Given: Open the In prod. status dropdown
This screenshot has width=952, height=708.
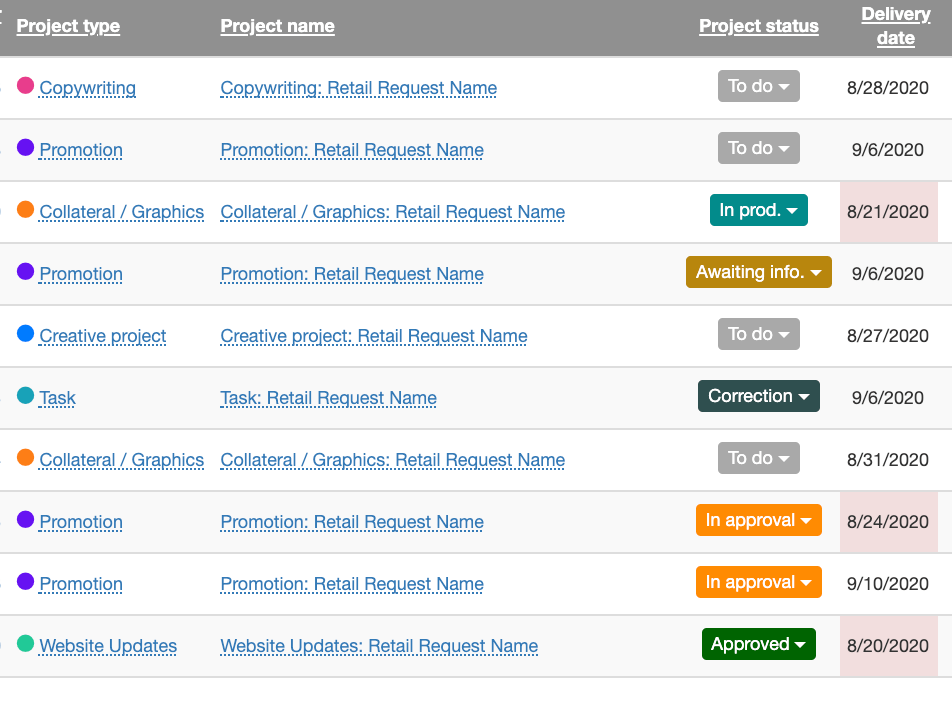Looking at the screenshot, I should [758, 210].
